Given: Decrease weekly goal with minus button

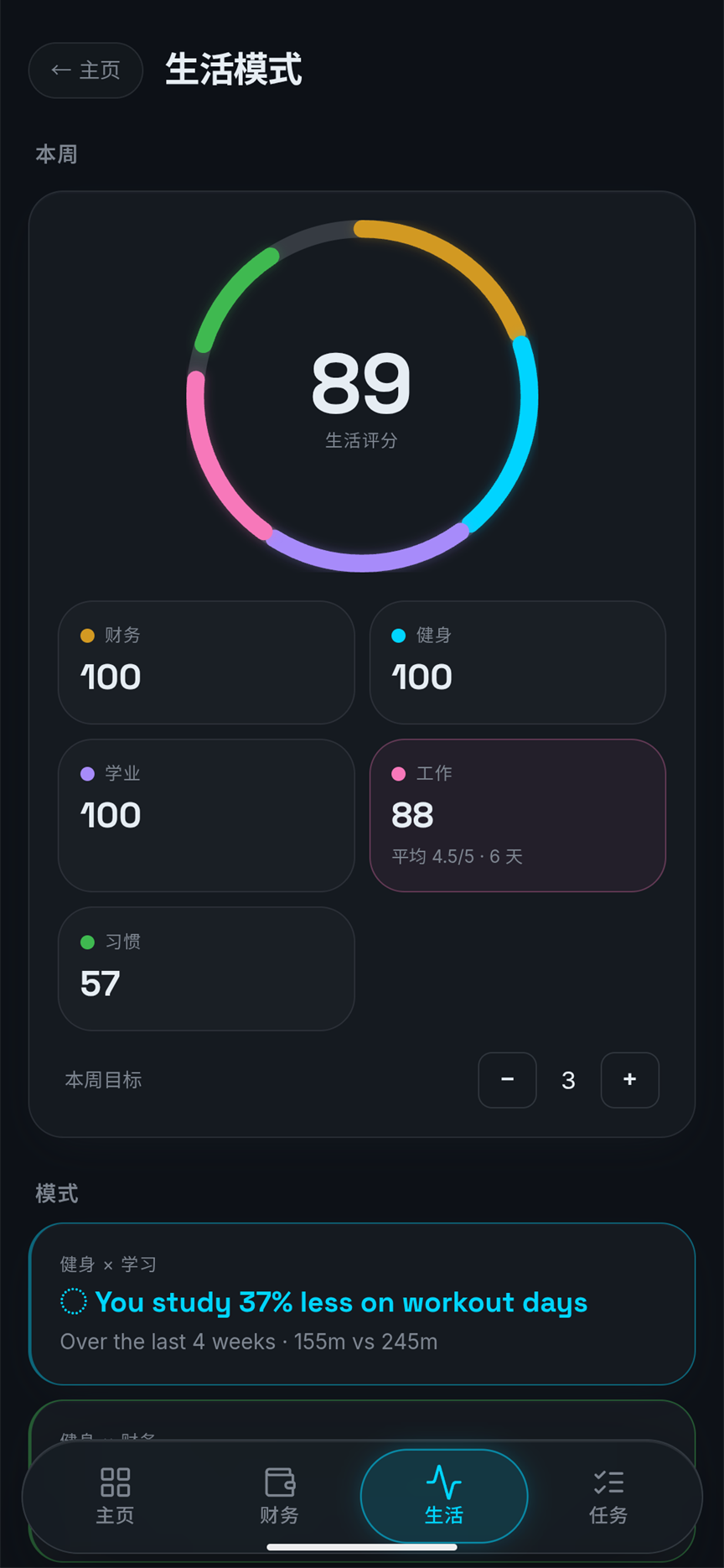Looking at the screenshot, I should pyautogui.click(x=507, y=1080).
